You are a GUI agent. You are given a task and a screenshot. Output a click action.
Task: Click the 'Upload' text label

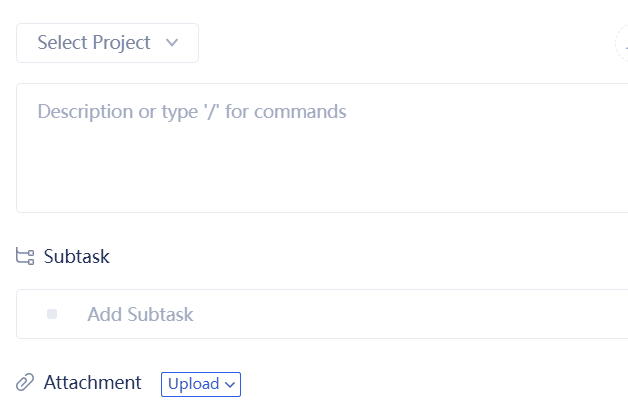(x=193, y=384)
